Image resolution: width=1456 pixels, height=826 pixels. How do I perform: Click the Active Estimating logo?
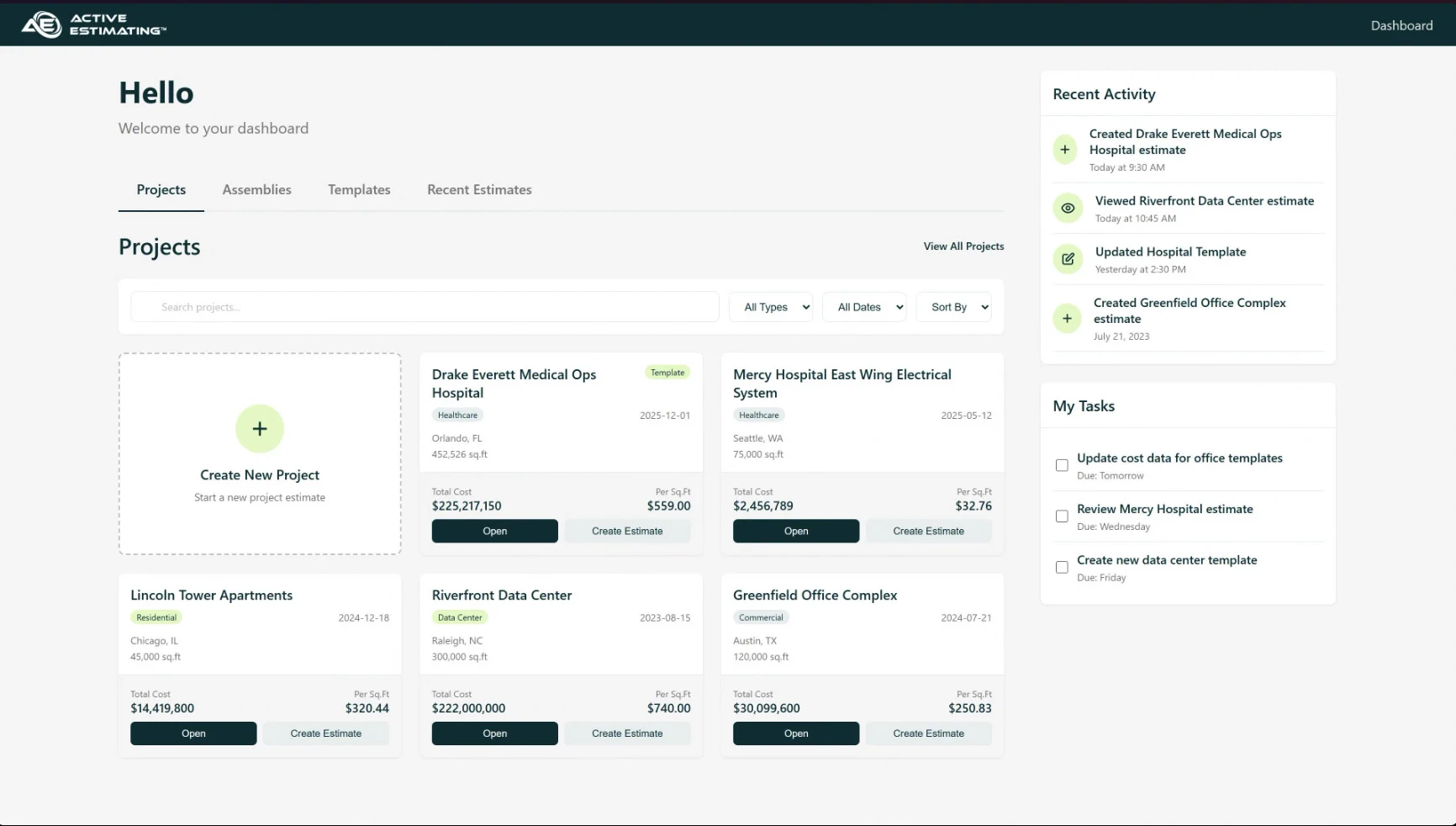click(93, 24)
